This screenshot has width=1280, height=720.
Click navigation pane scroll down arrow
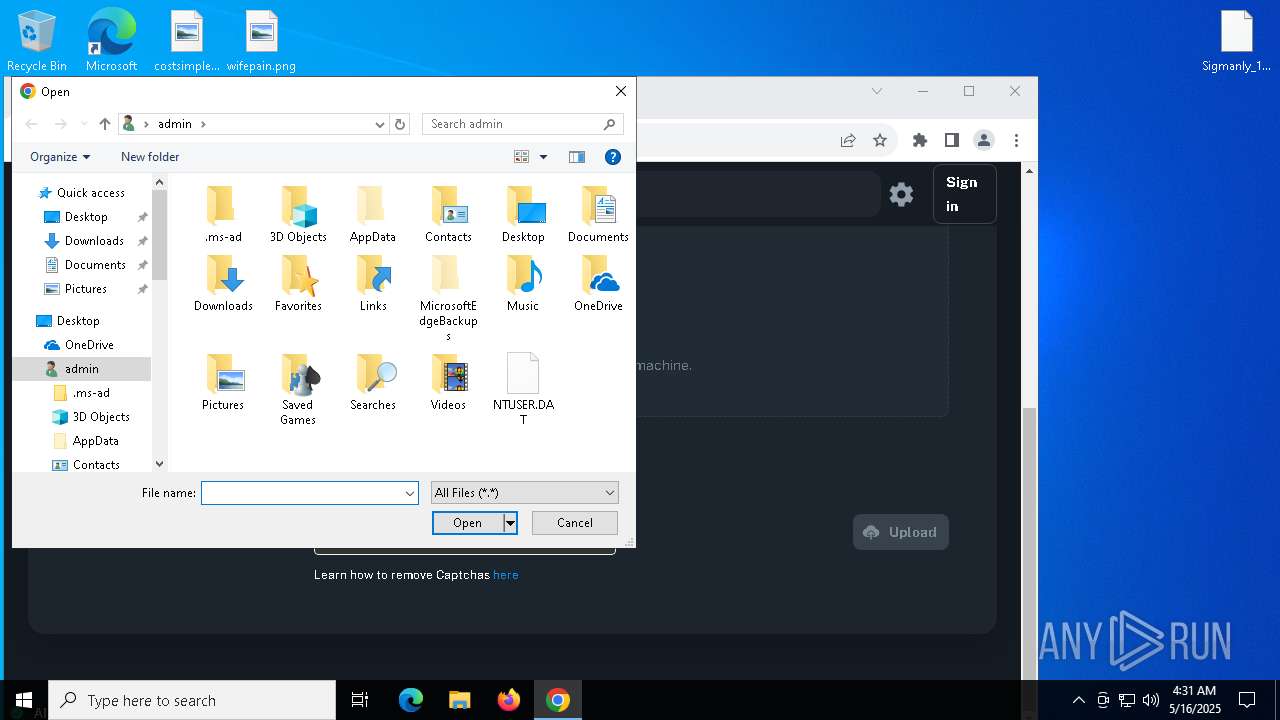tap(159, 464)
